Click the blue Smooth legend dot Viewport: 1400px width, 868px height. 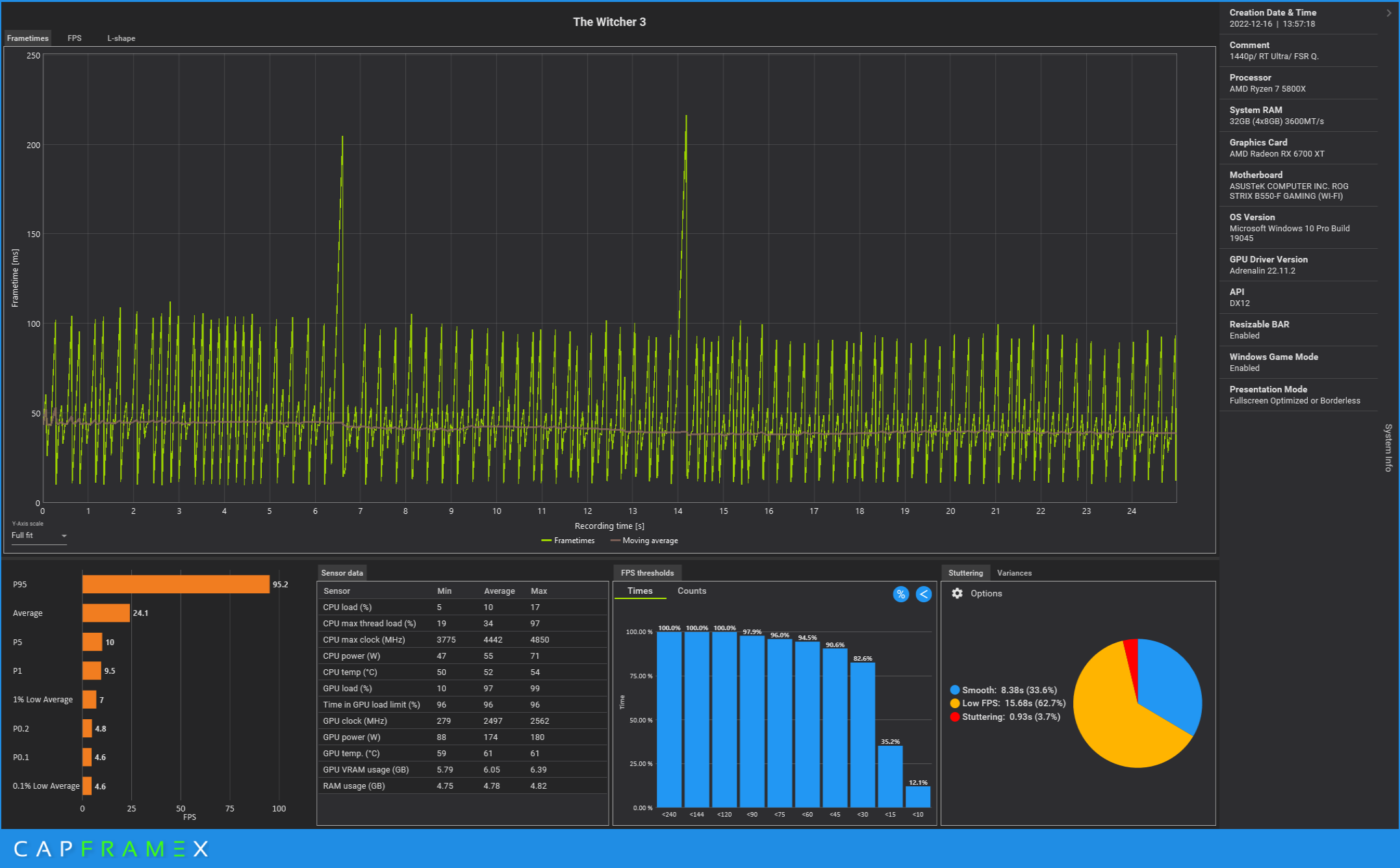coord(954,690)
